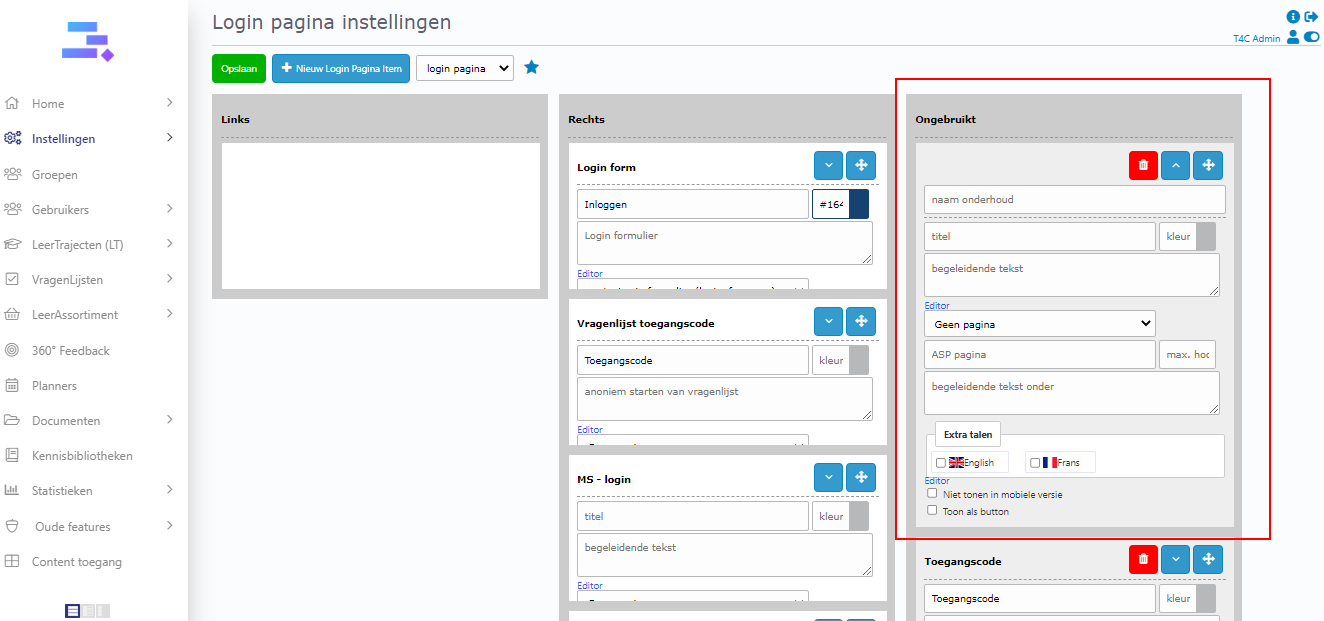Click move handle on Login form item
1324x621 pixels.
pyautogui.click(x=860, y=167)
